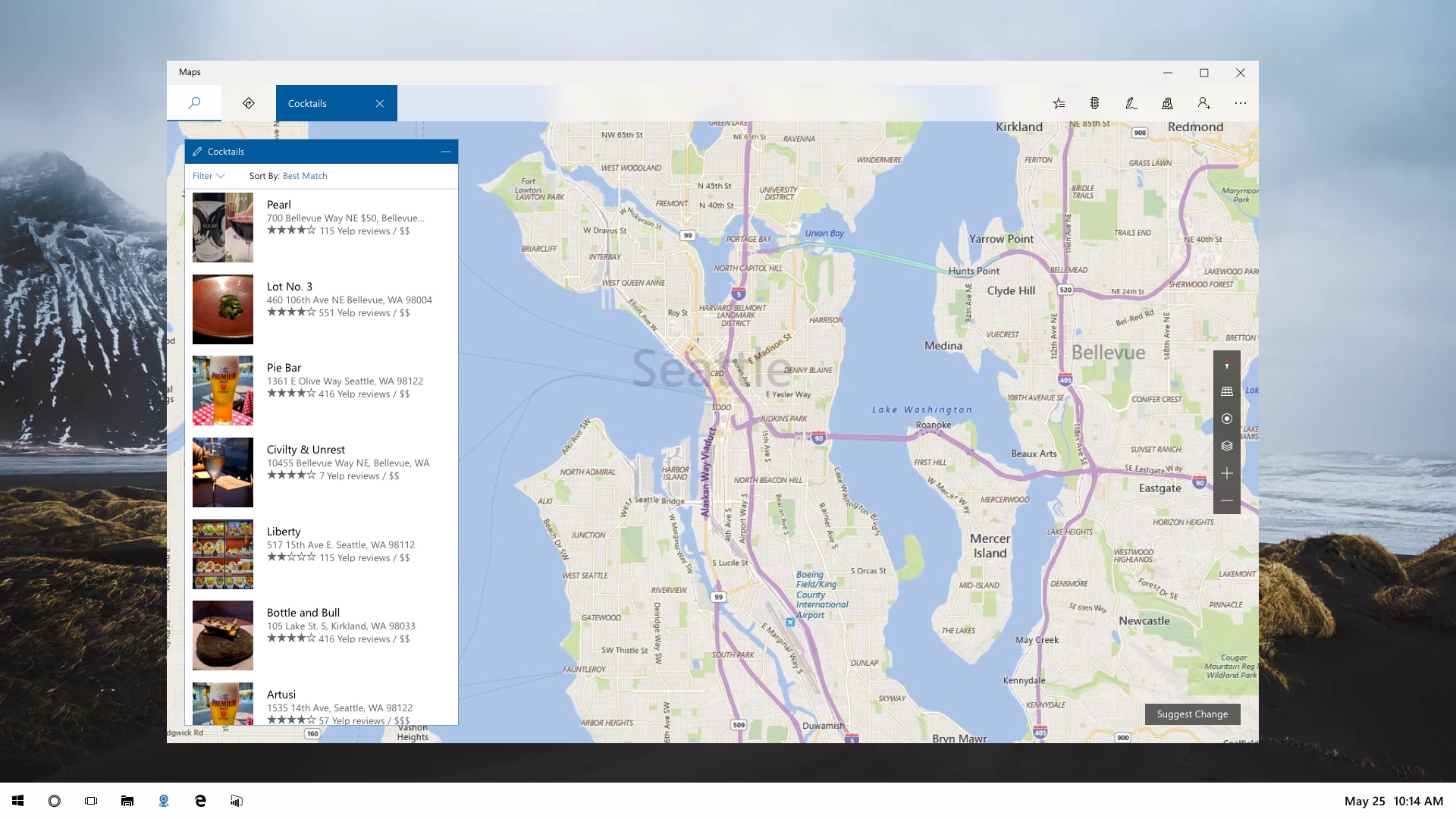The height and width of the screenshot is (819, 1456).
Task: Click the Liberty food display thumbnail
Action: [x=223, y=554]
